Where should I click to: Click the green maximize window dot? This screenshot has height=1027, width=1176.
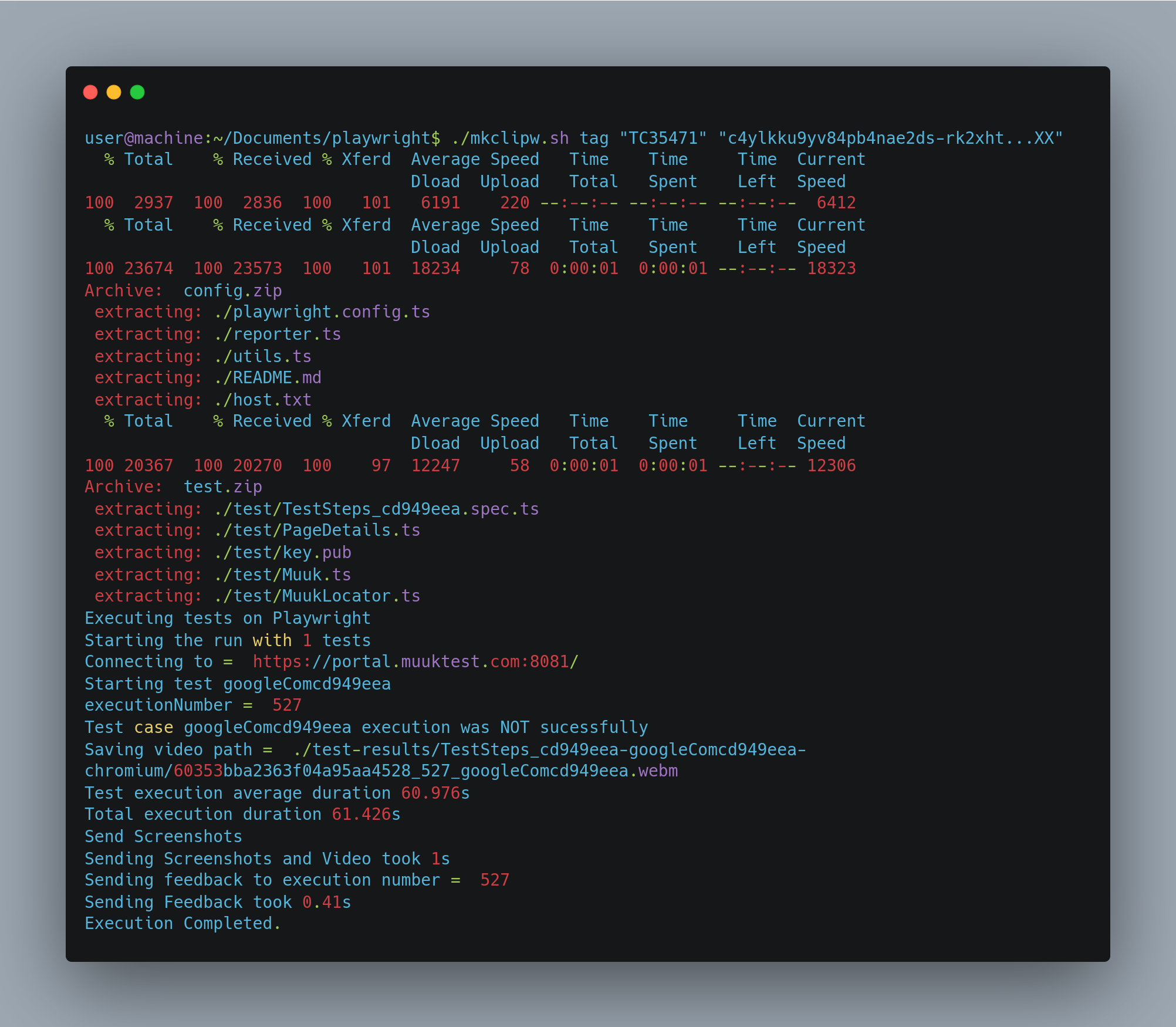coord(137,92)
